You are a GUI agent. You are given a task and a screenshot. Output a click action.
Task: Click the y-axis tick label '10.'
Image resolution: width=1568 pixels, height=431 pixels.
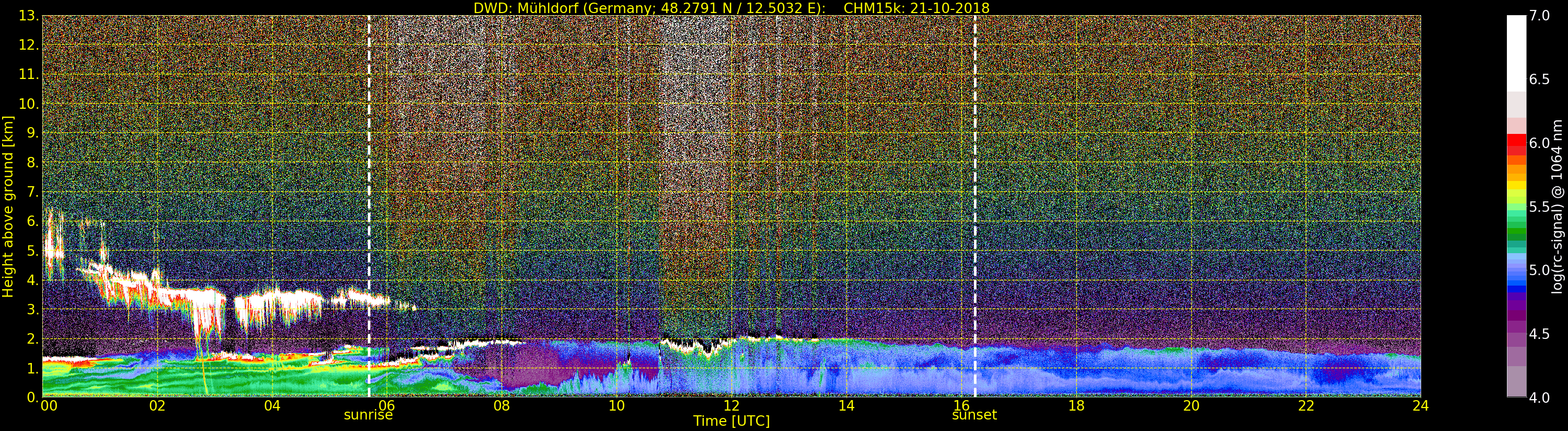click(29, 104)
